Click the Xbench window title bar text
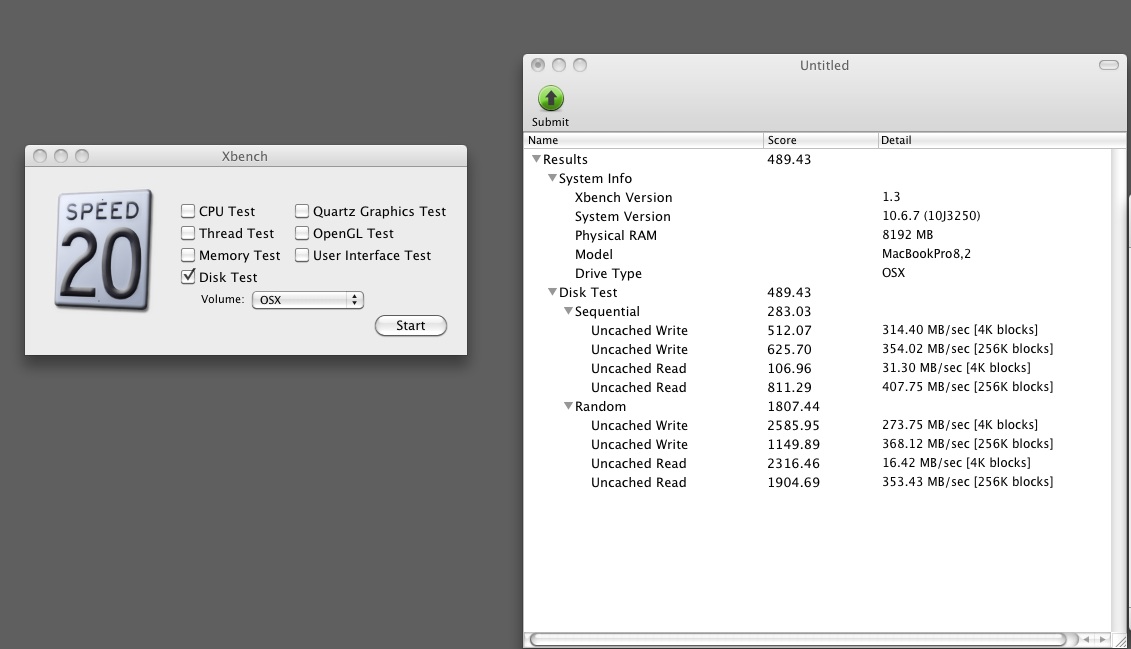1131x649 pixels. [245, 156]
